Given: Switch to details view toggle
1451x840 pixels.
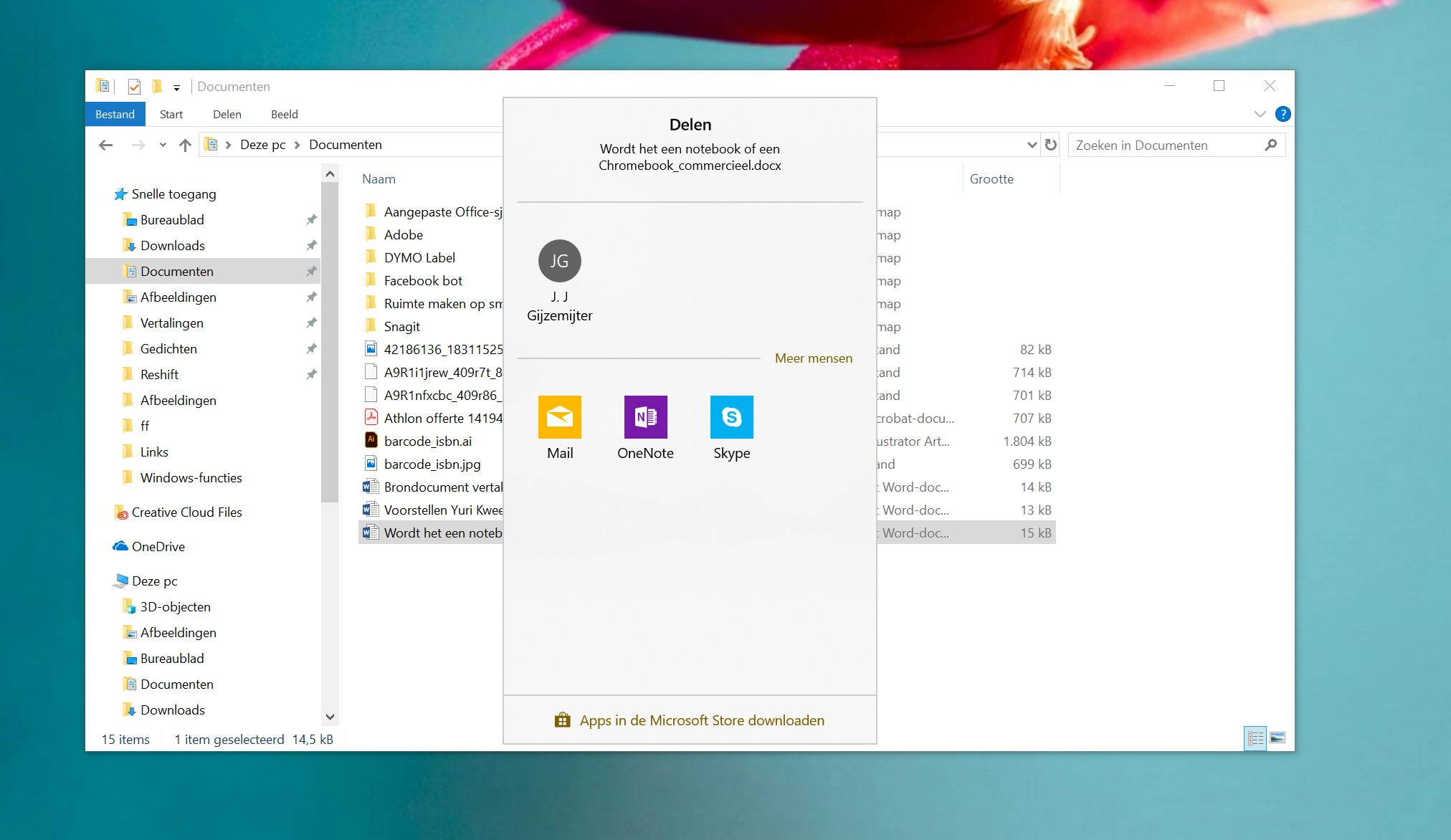Looking at the screenshot, I should coord(1255,738).
